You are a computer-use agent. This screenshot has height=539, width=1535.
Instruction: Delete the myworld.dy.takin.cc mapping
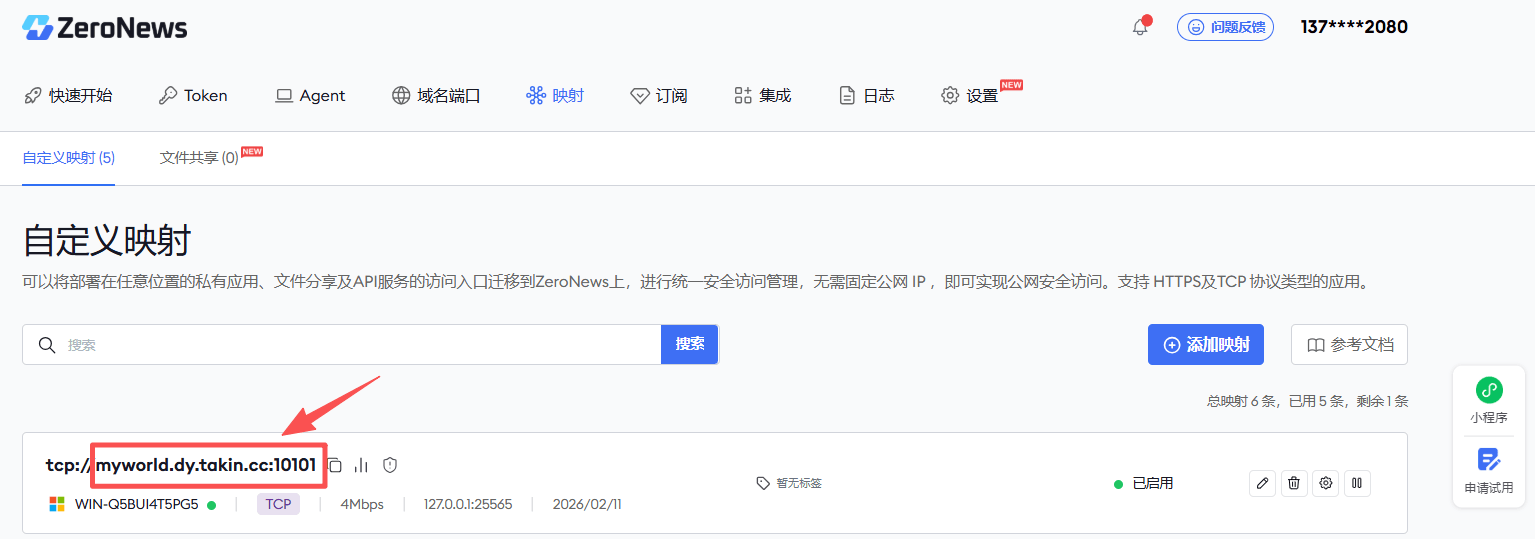pyautogui.click(x=1294, y=483)
